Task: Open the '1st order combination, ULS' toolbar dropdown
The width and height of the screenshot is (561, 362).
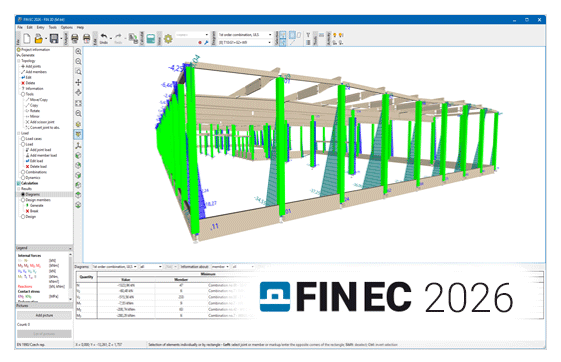Action: pyautogui.click(x=245, y=35)
